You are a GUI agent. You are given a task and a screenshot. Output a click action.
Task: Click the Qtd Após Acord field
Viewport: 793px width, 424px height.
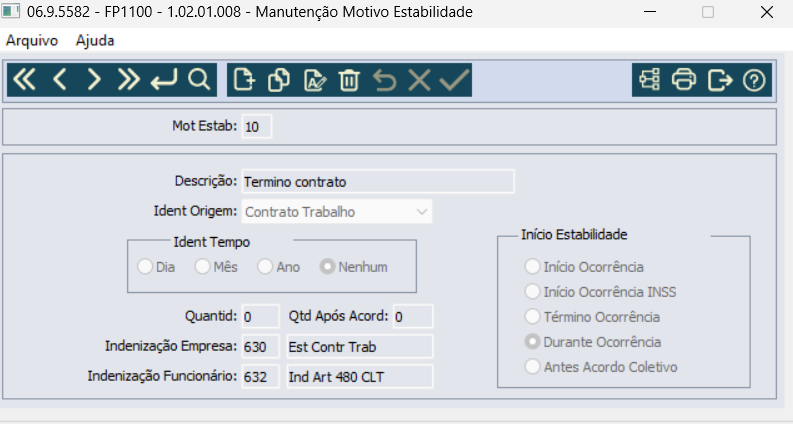click(413, 317)
